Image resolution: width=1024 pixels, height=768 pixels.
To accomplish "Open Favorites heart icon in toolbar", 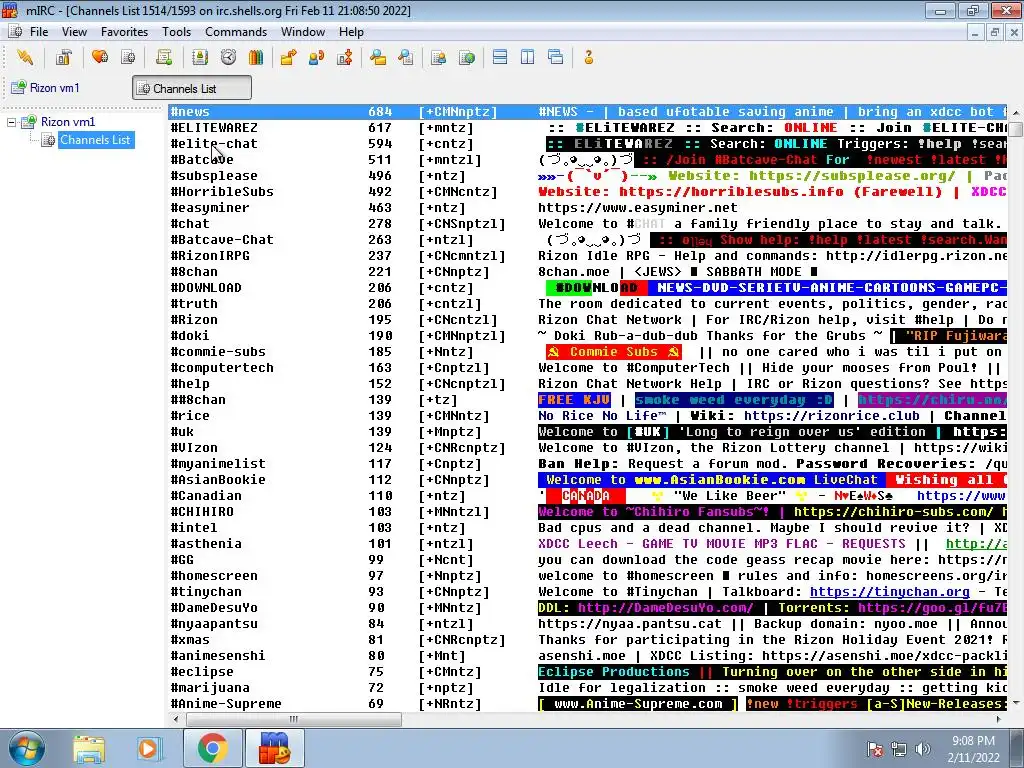I will tap(100, 57).
